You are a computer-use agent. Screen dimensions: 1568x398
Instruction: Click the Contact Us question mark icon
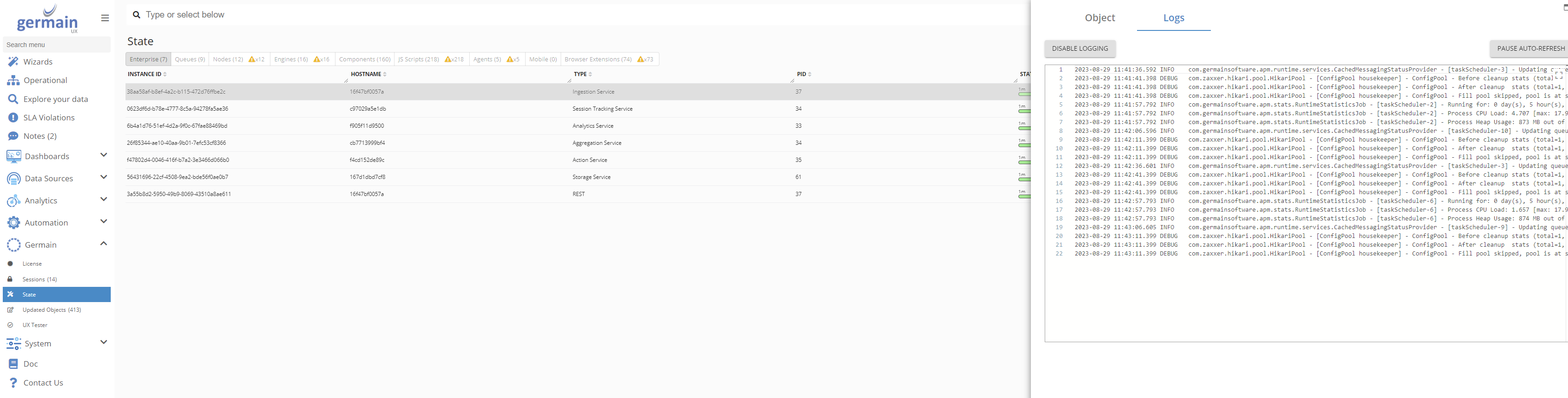tap(13, 383)
